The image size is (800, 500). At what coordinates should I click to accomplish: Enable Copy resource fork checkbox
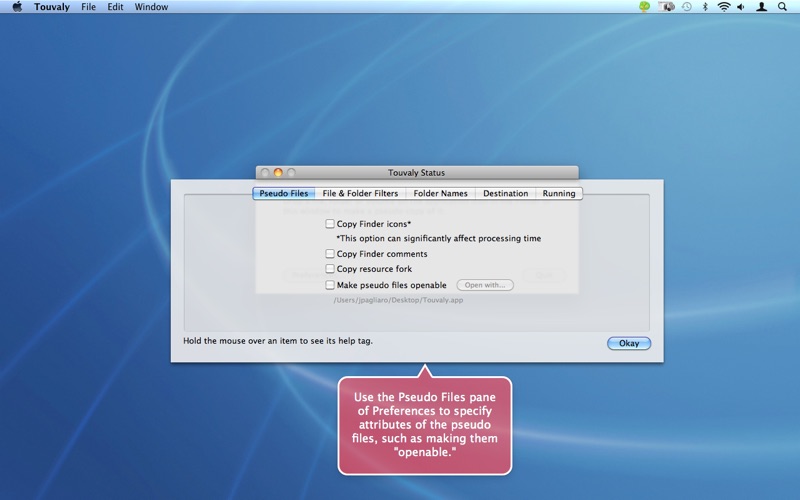(x=330, y=268)
